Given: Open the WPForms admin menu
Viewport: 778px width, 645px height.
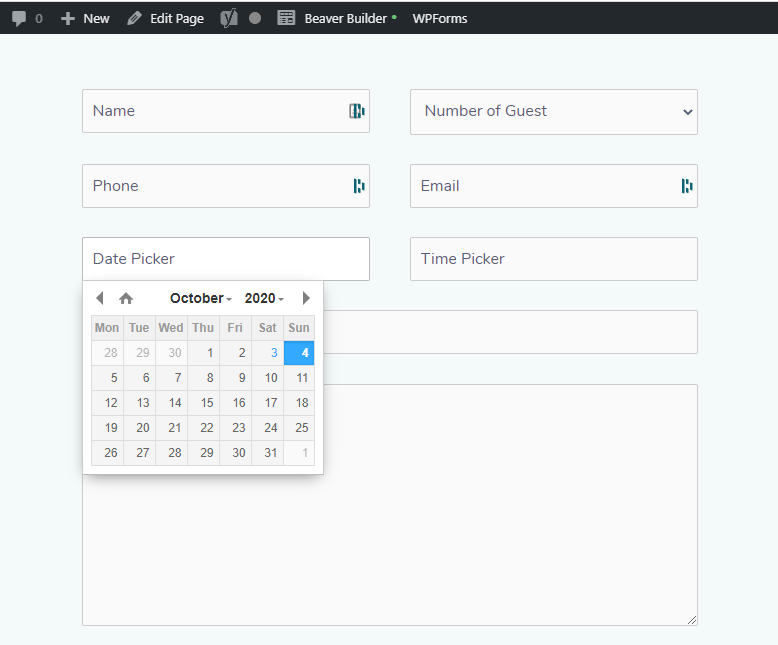Looking at the screenshot, I should pyautogui.click(x=440, y=18).
